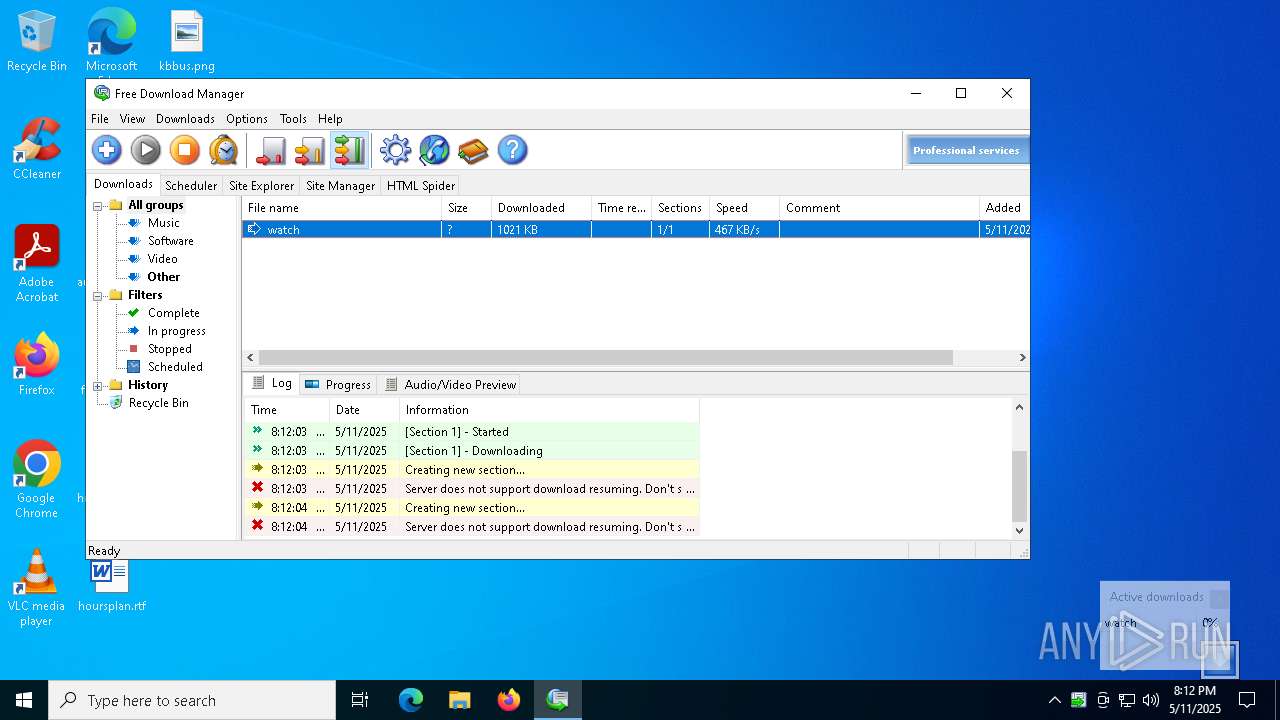Click the taskbar search box
The image size is (1280, 720).
pyautogui.click(x=192, y=700)
